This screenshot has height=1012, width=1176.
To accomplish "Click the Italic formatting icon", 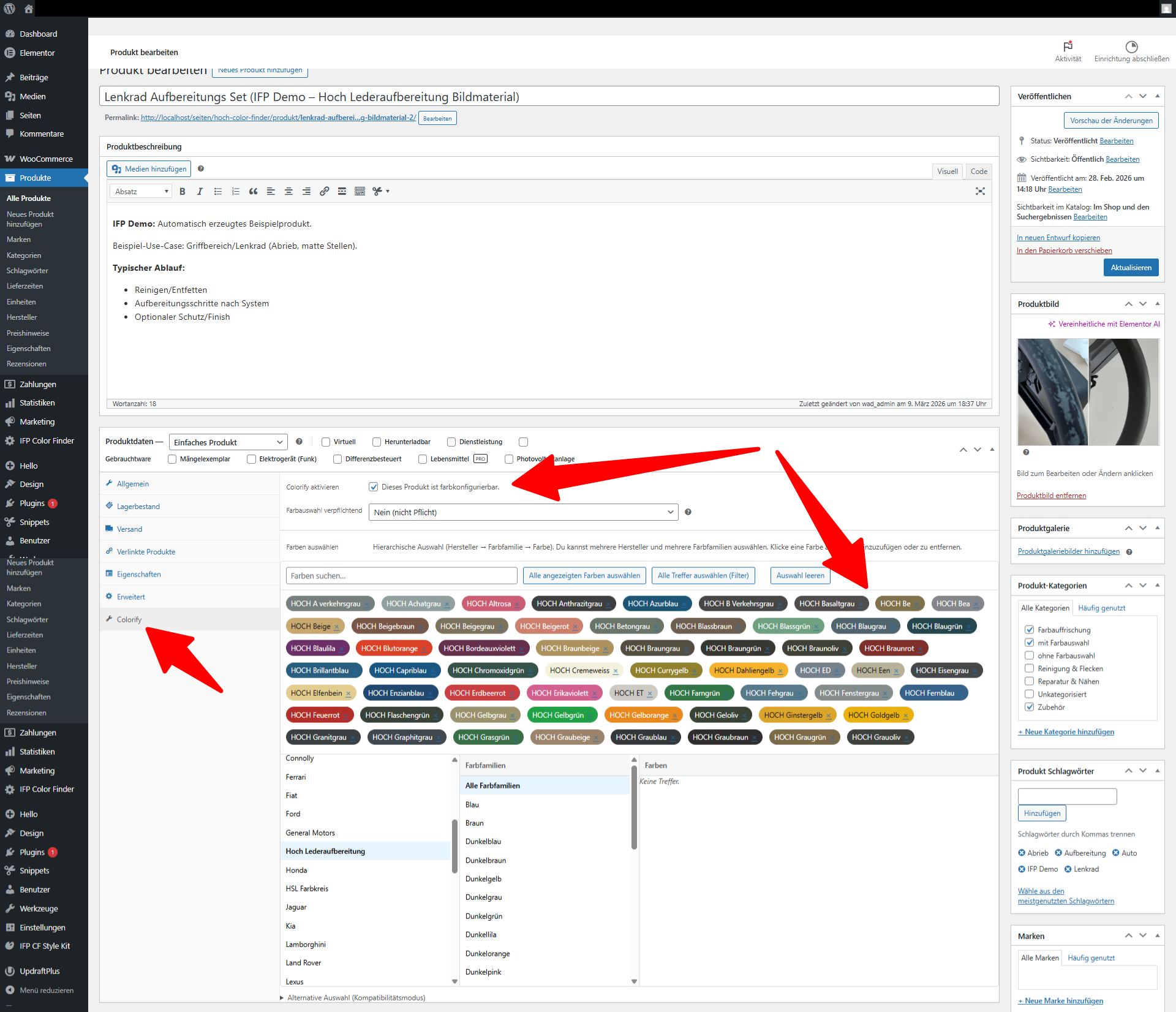I will pyautogui.click(x=200, y=192).
